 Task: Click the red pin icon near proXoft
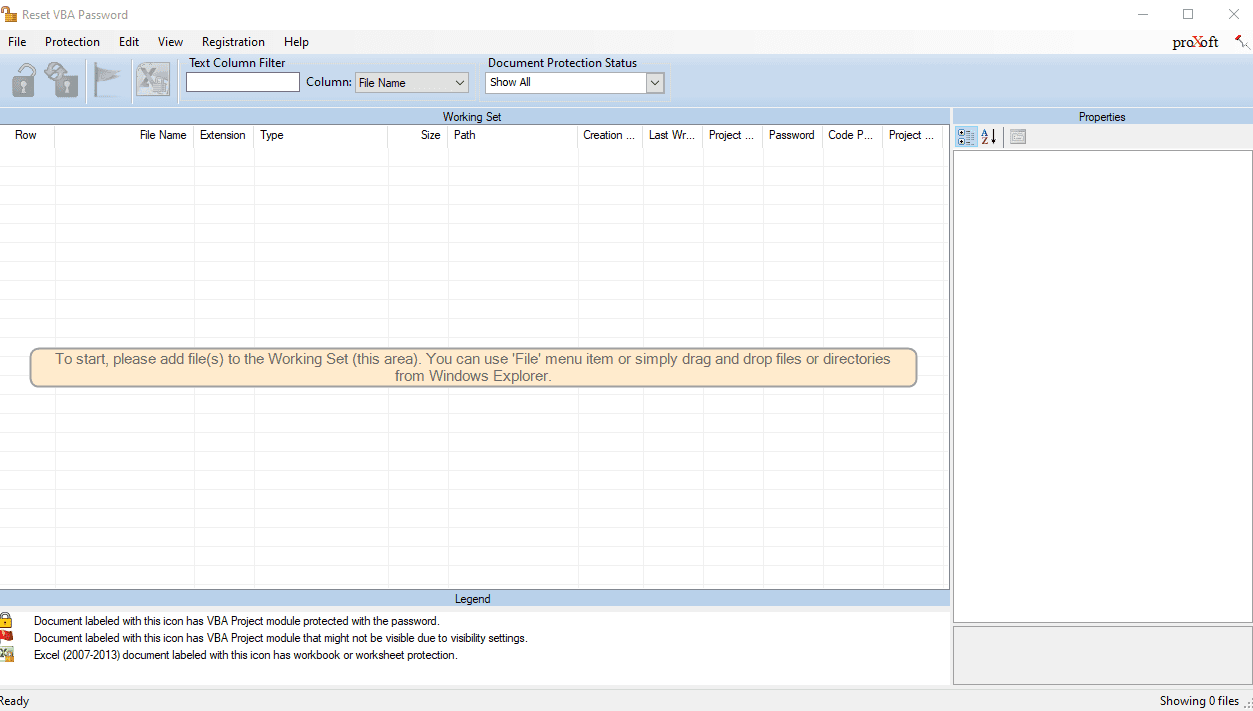point(1242,42)
